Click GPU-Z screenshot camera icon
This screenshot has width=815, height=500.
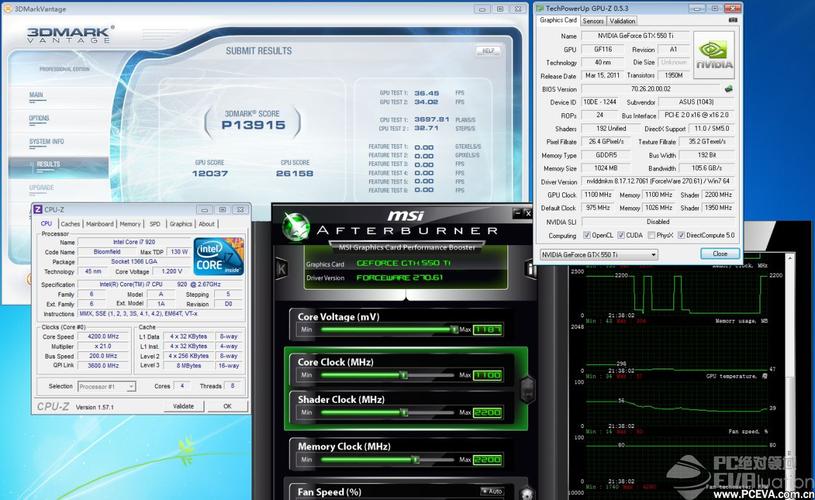(x=733, y=20)
